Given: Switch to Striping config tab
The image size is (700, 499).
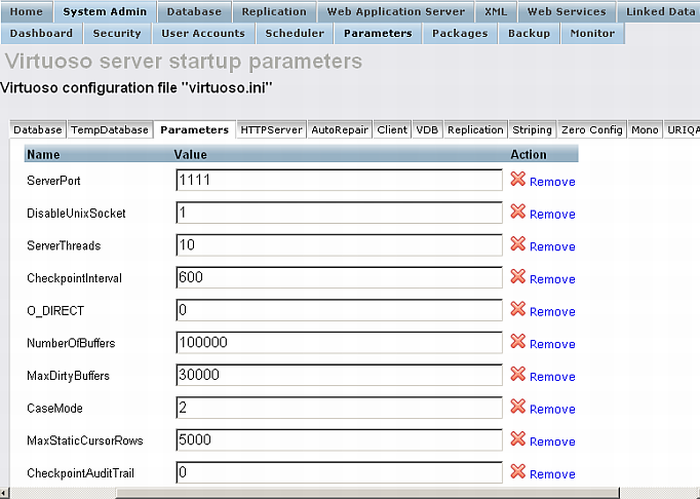Looking at the screenshot, I should pos(532,130).
